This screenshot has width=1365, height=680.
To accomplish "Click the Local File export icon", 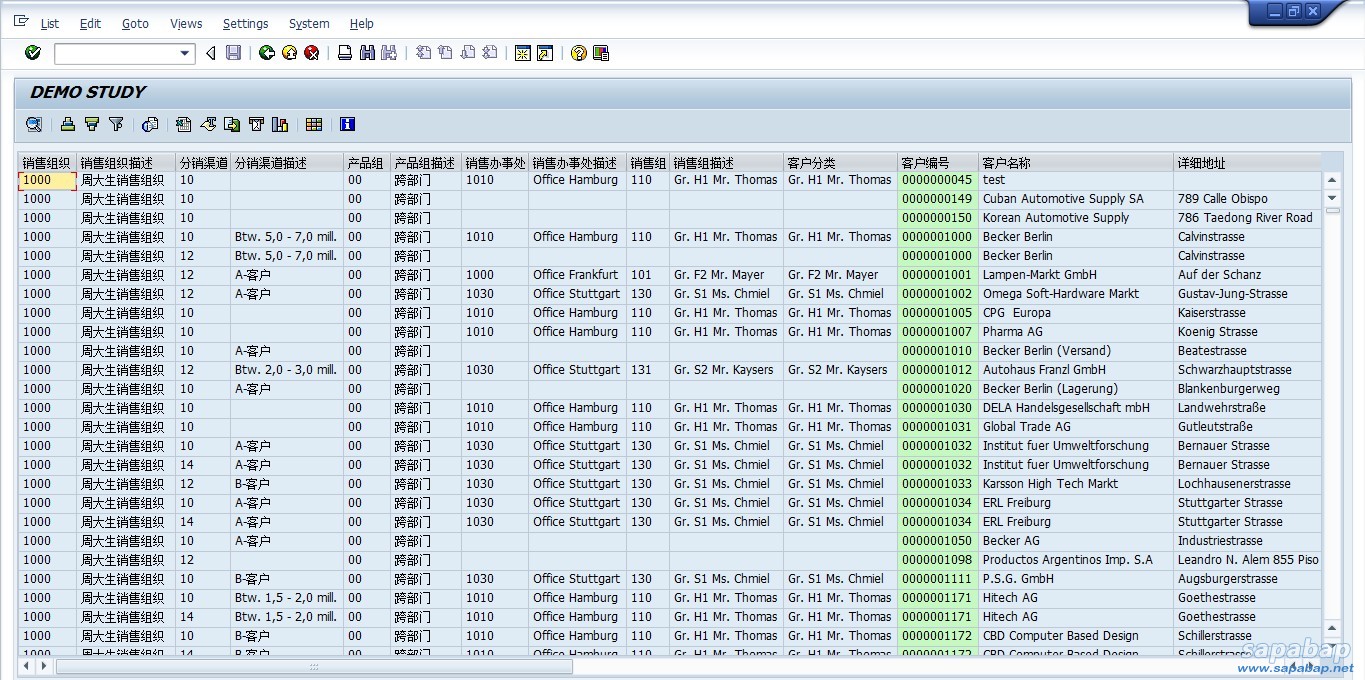I will (x=232, y=124).
